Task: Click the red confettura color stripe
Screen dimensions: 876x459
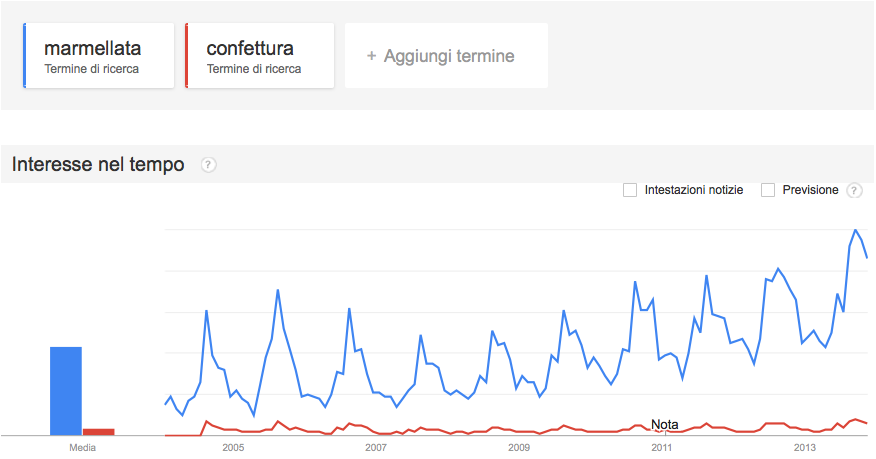Action: tap(187, 55)
